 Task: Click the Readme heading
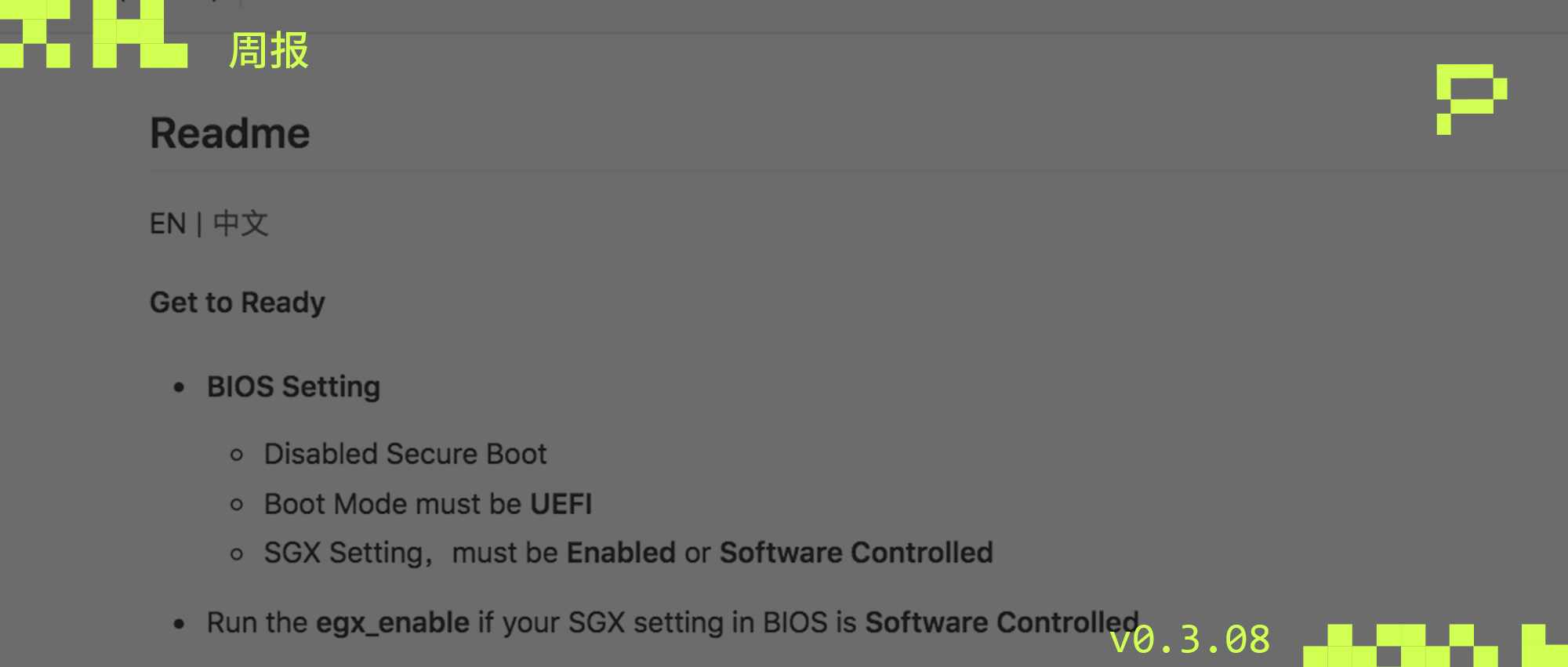click(230, 133)
